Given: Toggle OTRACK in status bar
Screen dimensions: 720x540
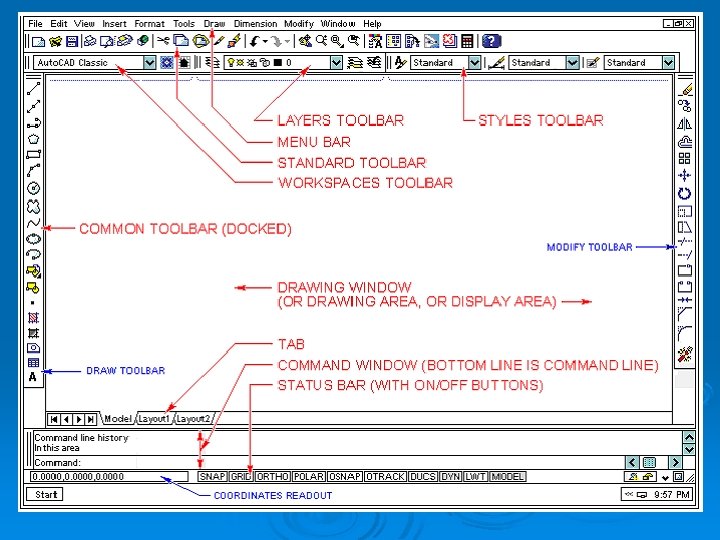Looking at the screenshot, I should click(385, 477).
